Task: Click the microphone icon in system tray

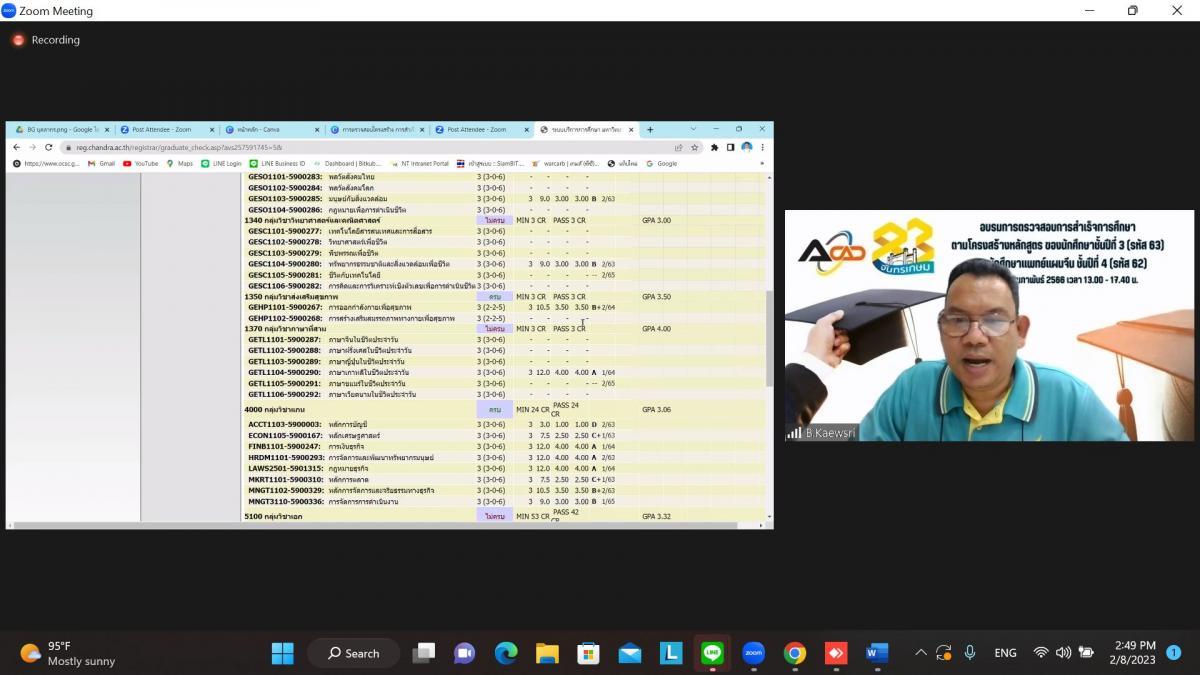Action: pos(969,653)
